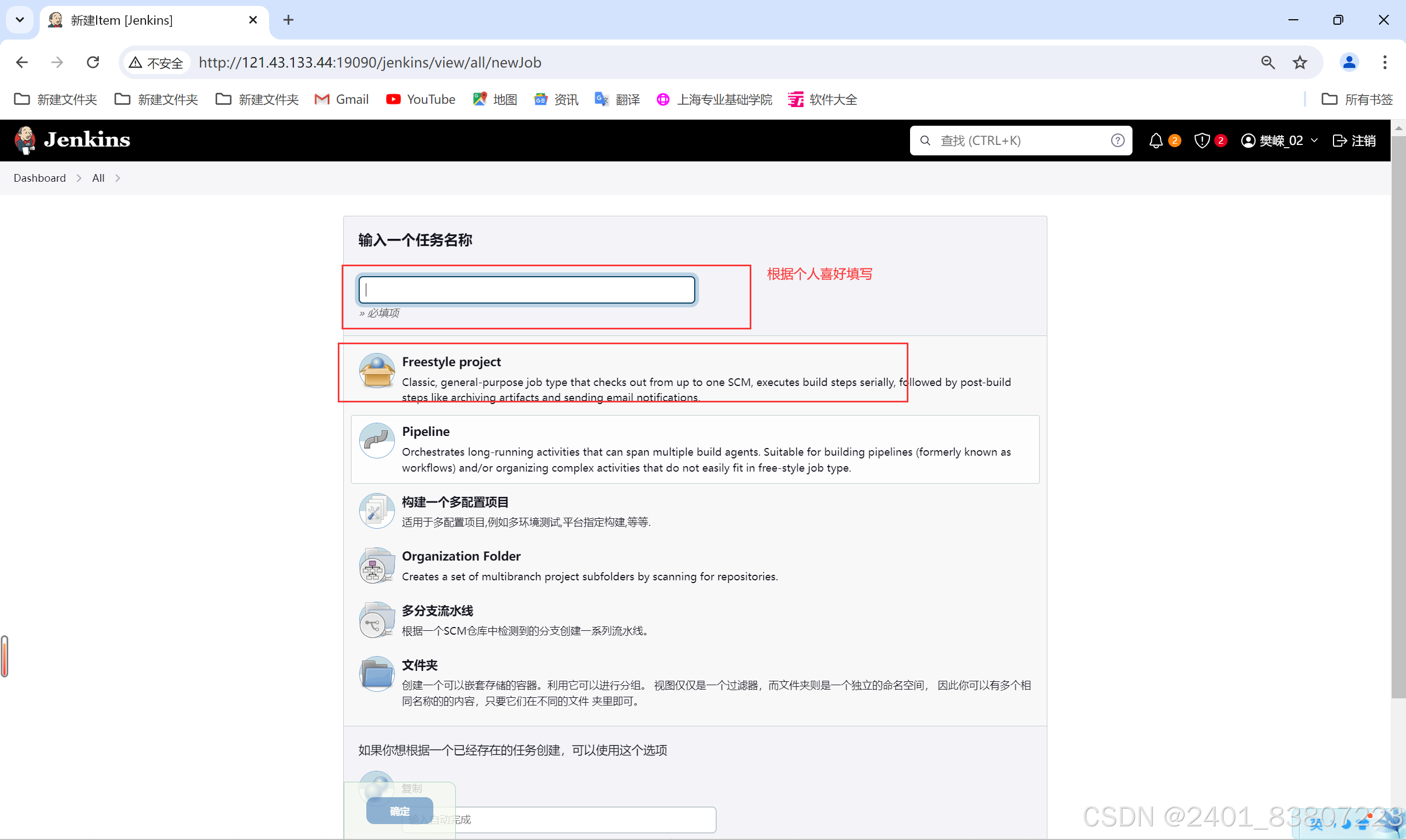Select the Pipeline project type icon
This screenshot has width=1406, height=840.
coord(377,440)
